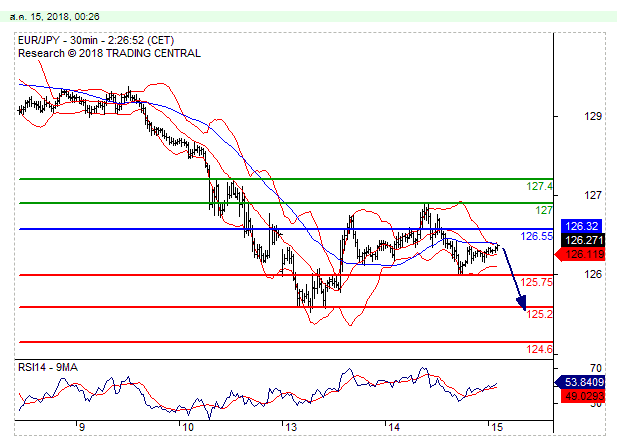This screenshot has height=442, width=617.
Task: Click the Research © 2018 TRADING CENTRAL text
Action: [108, 52]
